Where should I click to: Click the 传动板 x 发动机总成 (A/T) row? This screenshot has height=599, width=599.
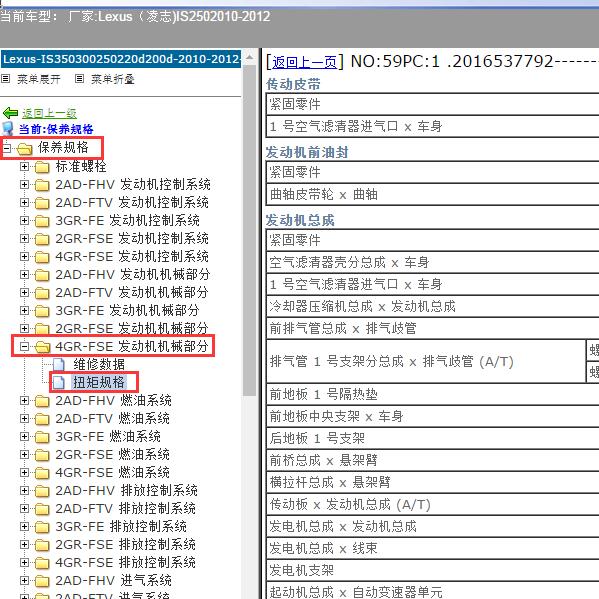click(x=432, y=505)
